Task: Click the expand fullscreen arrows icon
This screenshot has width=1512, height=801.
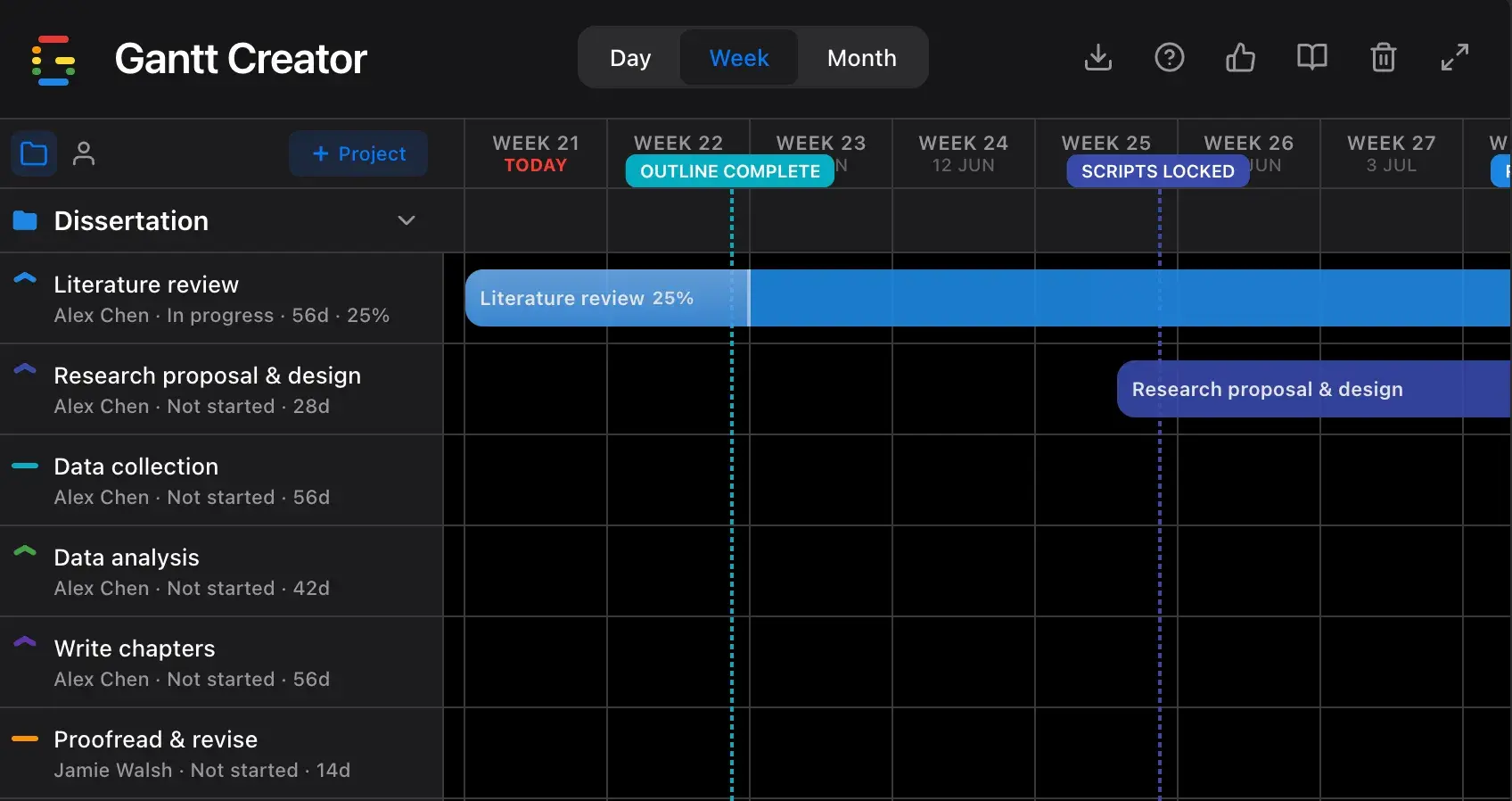Action: click(1455, 58)
